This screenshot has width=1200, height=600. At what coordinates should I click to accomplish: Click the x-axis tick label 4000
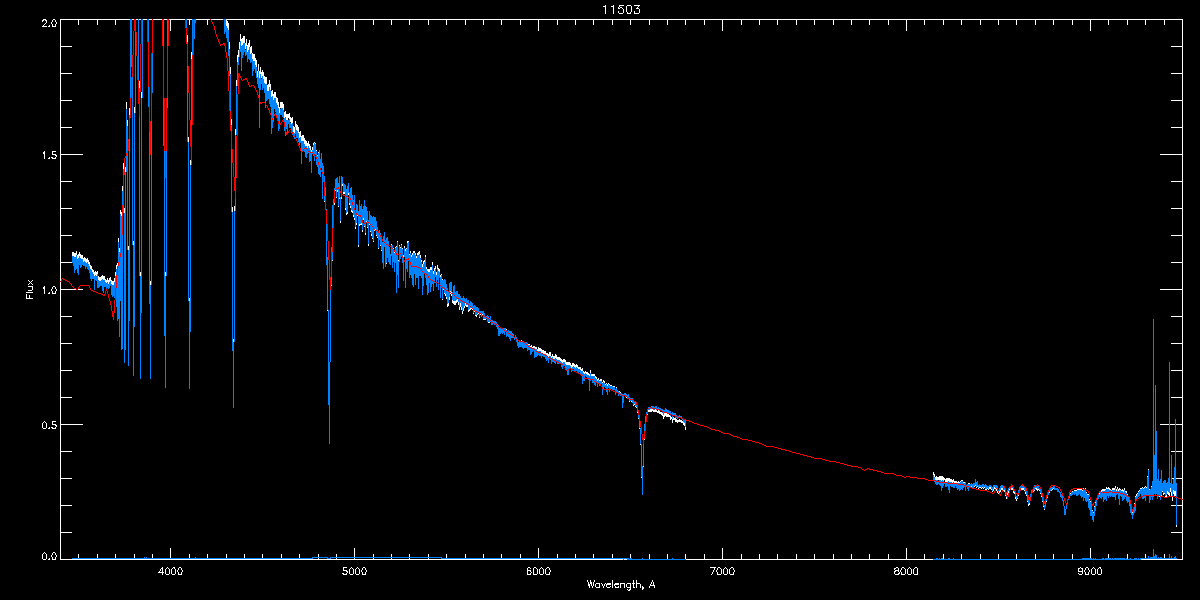pyautogui.click(x=170, y=572)
